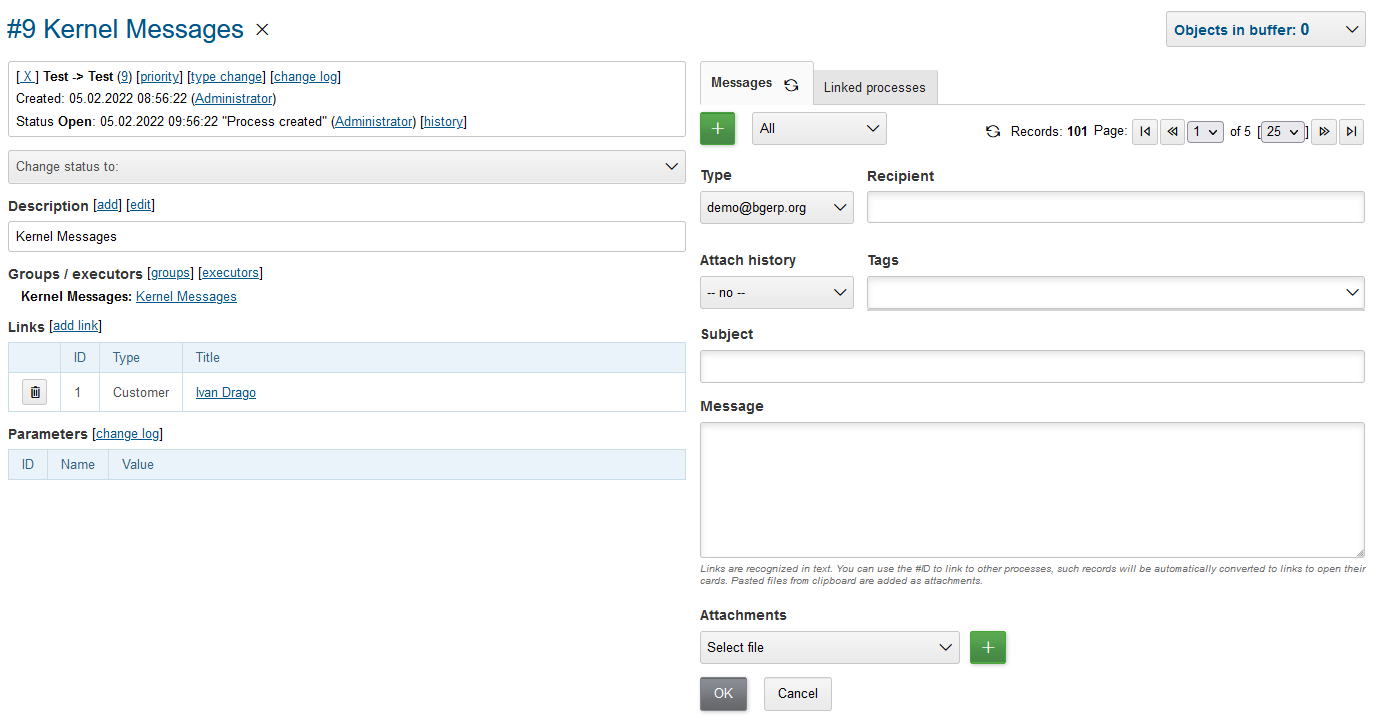Open the Objects in buffer dropdown

click(x=1264, y=29)
